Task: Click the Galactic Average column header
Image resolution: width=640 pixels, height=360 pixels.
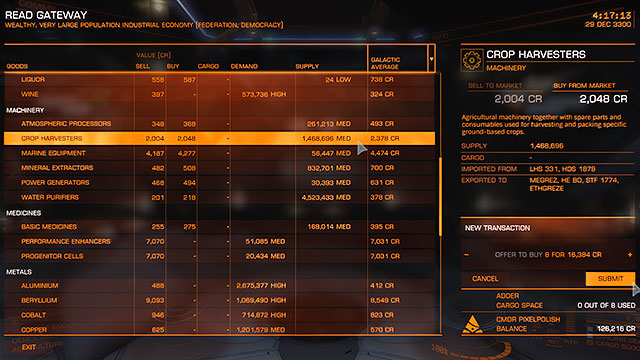Action: [x=385, y=63]
